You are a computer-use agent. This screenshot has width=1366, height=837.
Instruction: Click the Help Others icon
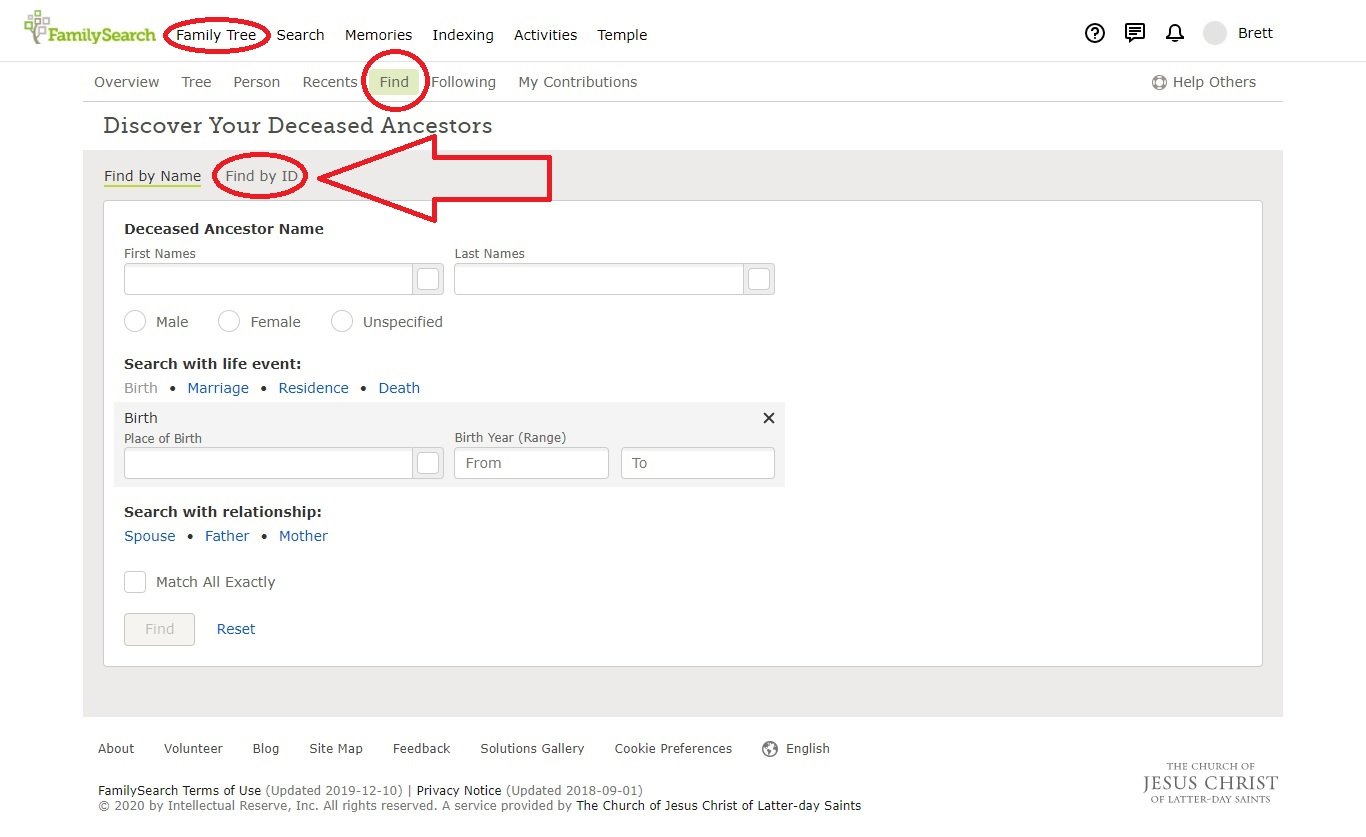(1160, 82)
